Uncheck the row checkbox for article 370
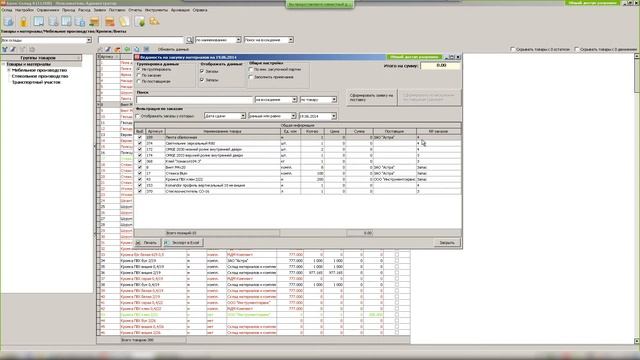The width and height of the screenshot is (640, 360). pyautogui.click(x=140, y=191)
